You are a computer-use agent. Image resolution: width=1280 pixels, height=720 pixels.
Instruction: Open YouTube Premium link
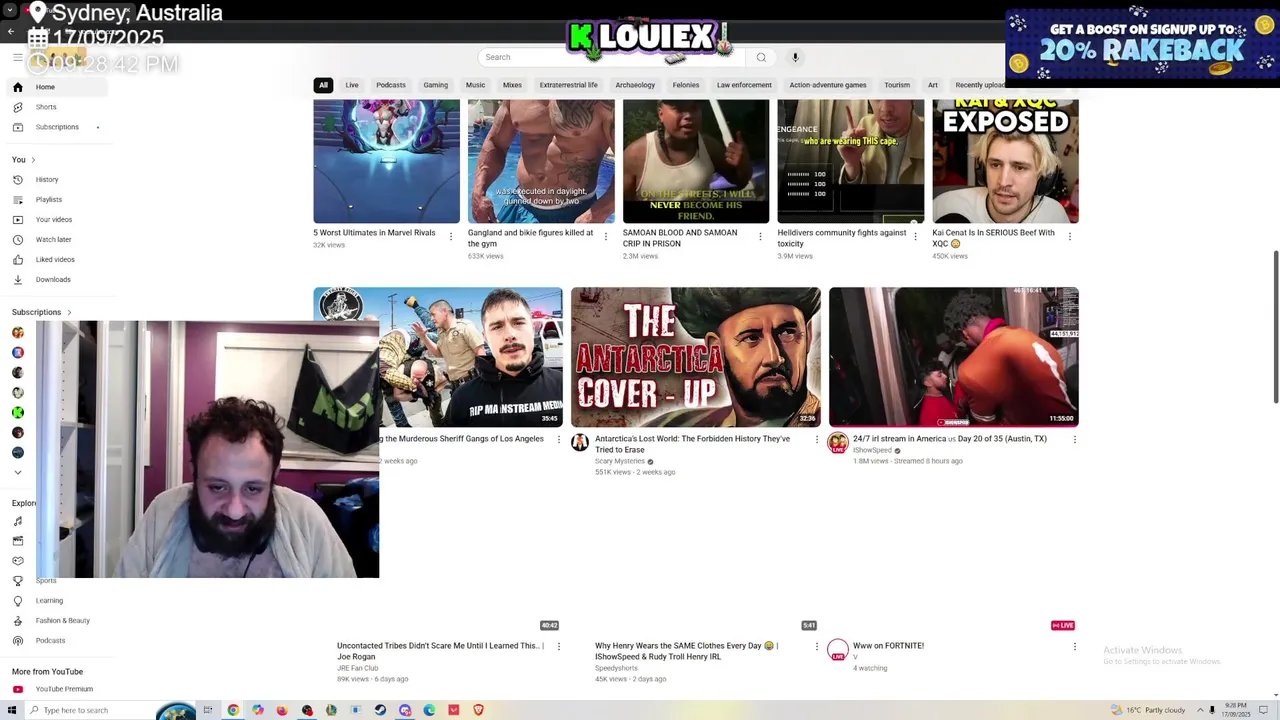(x=64, y=689)
